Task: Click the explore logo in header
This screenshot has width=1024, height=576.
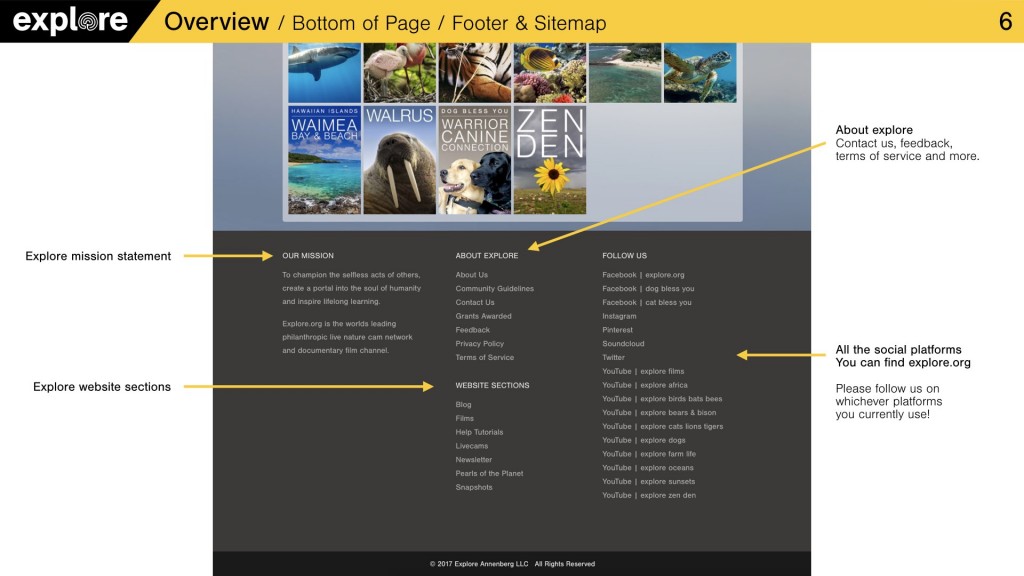Action: click(x=70, y=21)
